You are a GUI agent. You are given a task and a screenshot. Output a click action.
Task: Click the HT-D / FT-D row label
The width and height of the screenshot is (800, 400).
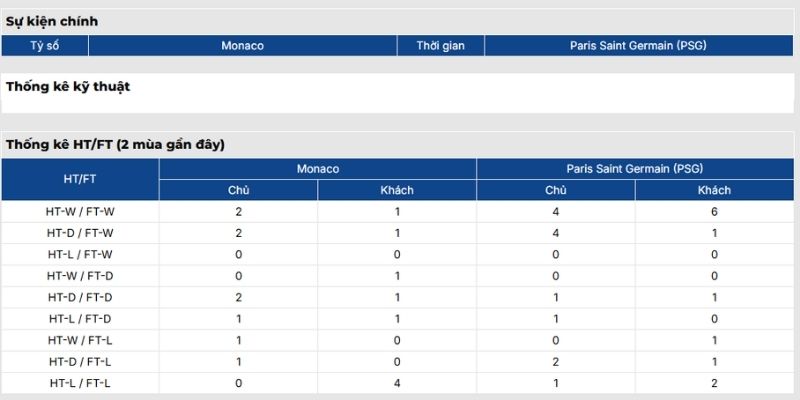[x=80, y=297]
